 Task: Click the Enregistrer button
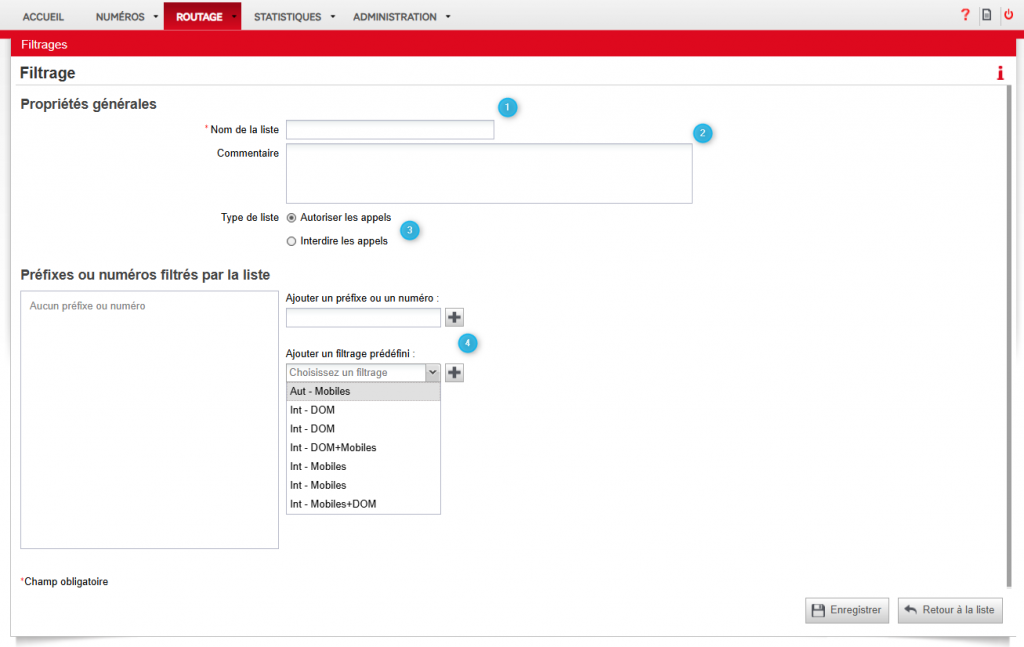846,610
